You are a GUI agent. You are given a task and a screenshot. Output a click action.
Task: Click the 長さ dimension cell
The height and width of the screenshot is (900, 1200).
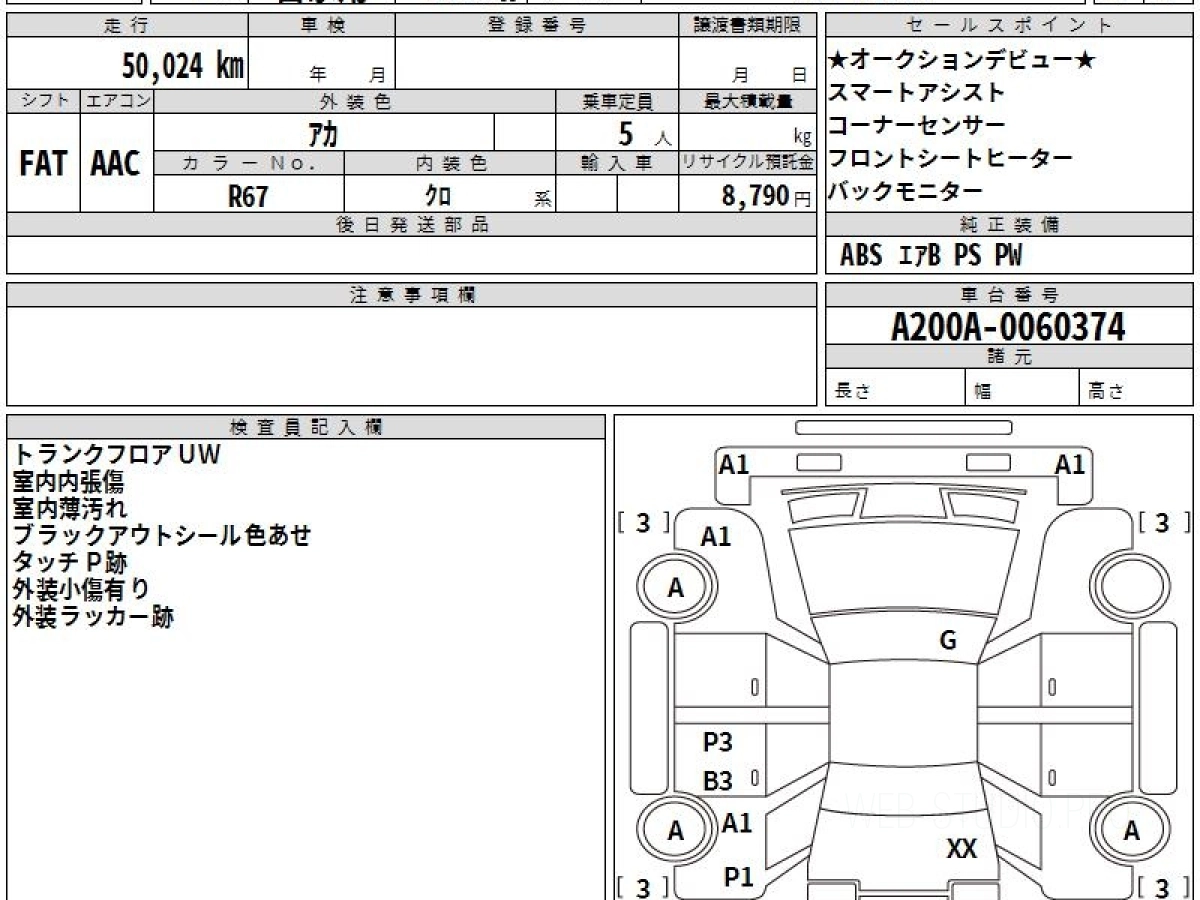[x=895, y=388]
